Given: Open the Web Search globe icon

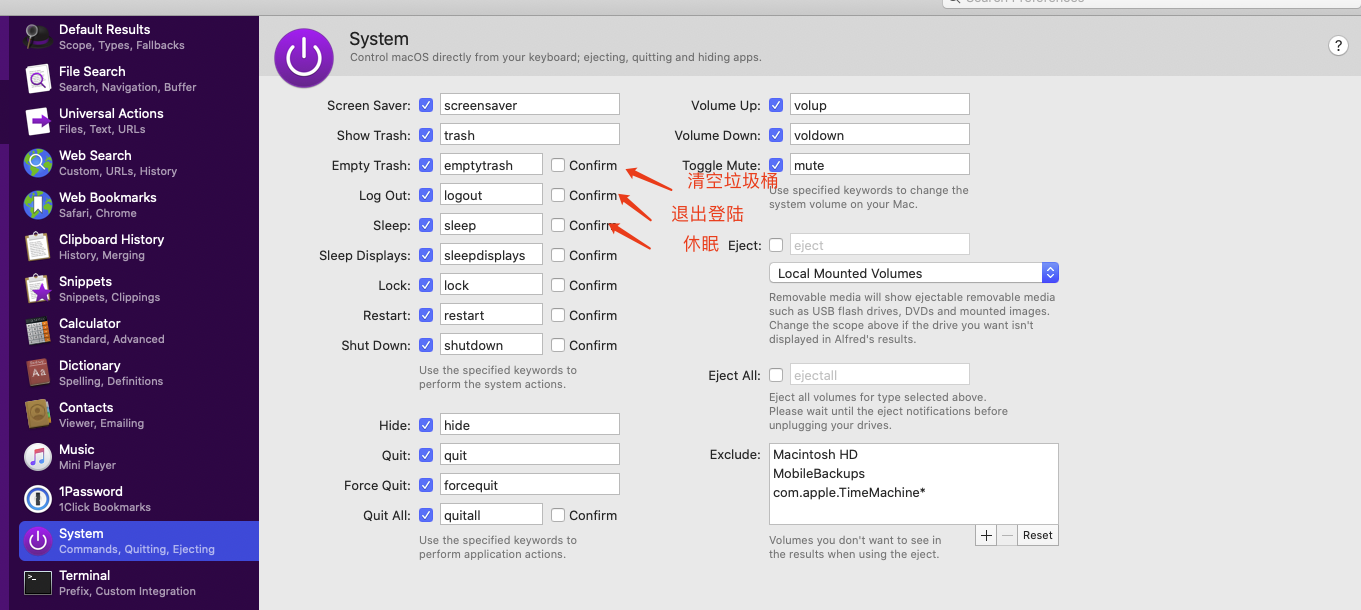Looking at the screenshot, I should (38, 163).
